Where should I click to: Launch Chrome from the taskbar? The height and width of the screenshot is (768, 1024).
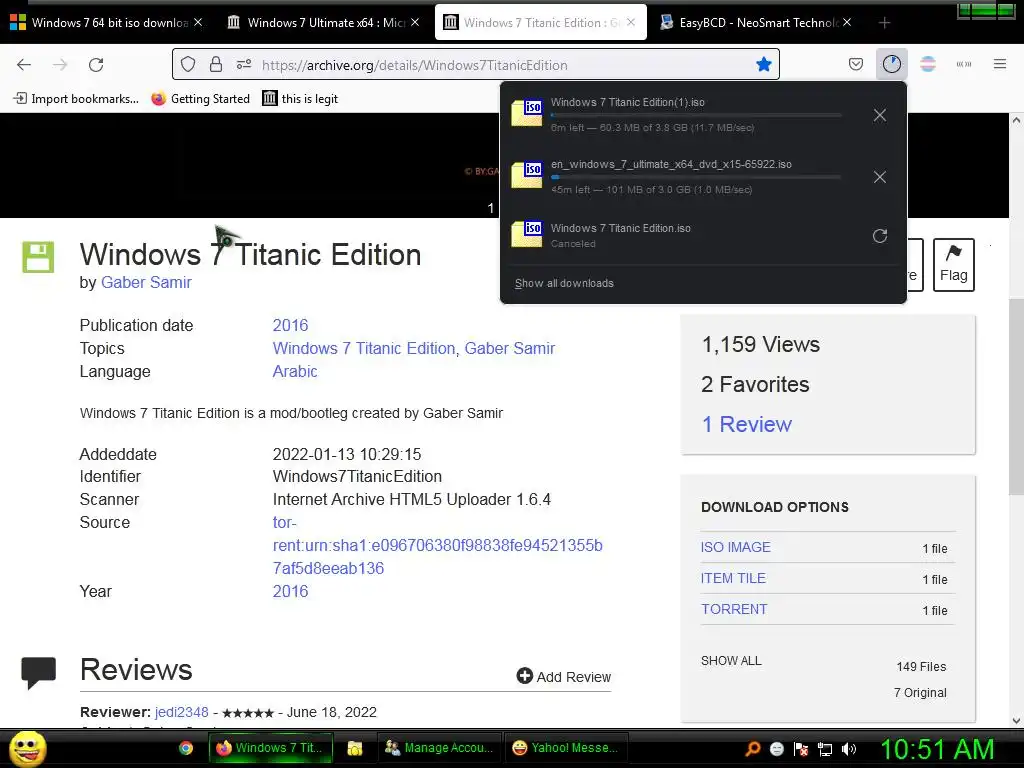tap(186, 748)
